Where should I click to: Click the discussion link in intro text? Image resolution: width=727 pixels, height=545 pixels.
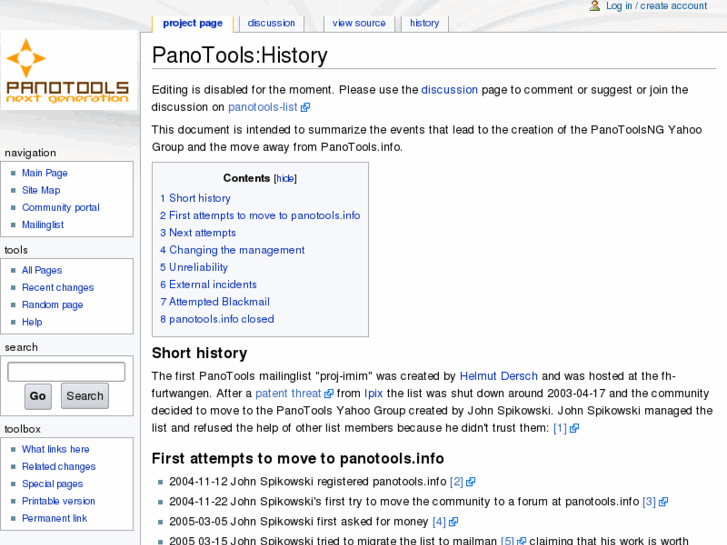[449, 90]
